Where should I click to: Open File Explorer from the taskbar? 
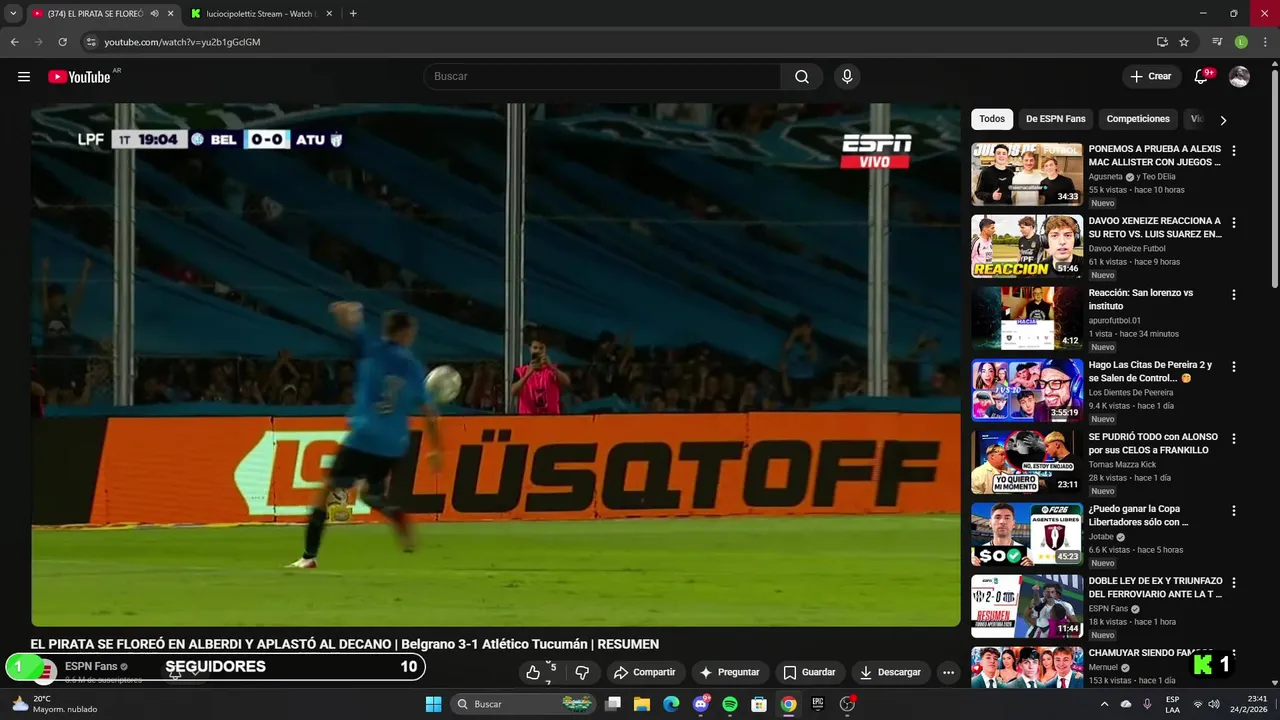[642, 704]
